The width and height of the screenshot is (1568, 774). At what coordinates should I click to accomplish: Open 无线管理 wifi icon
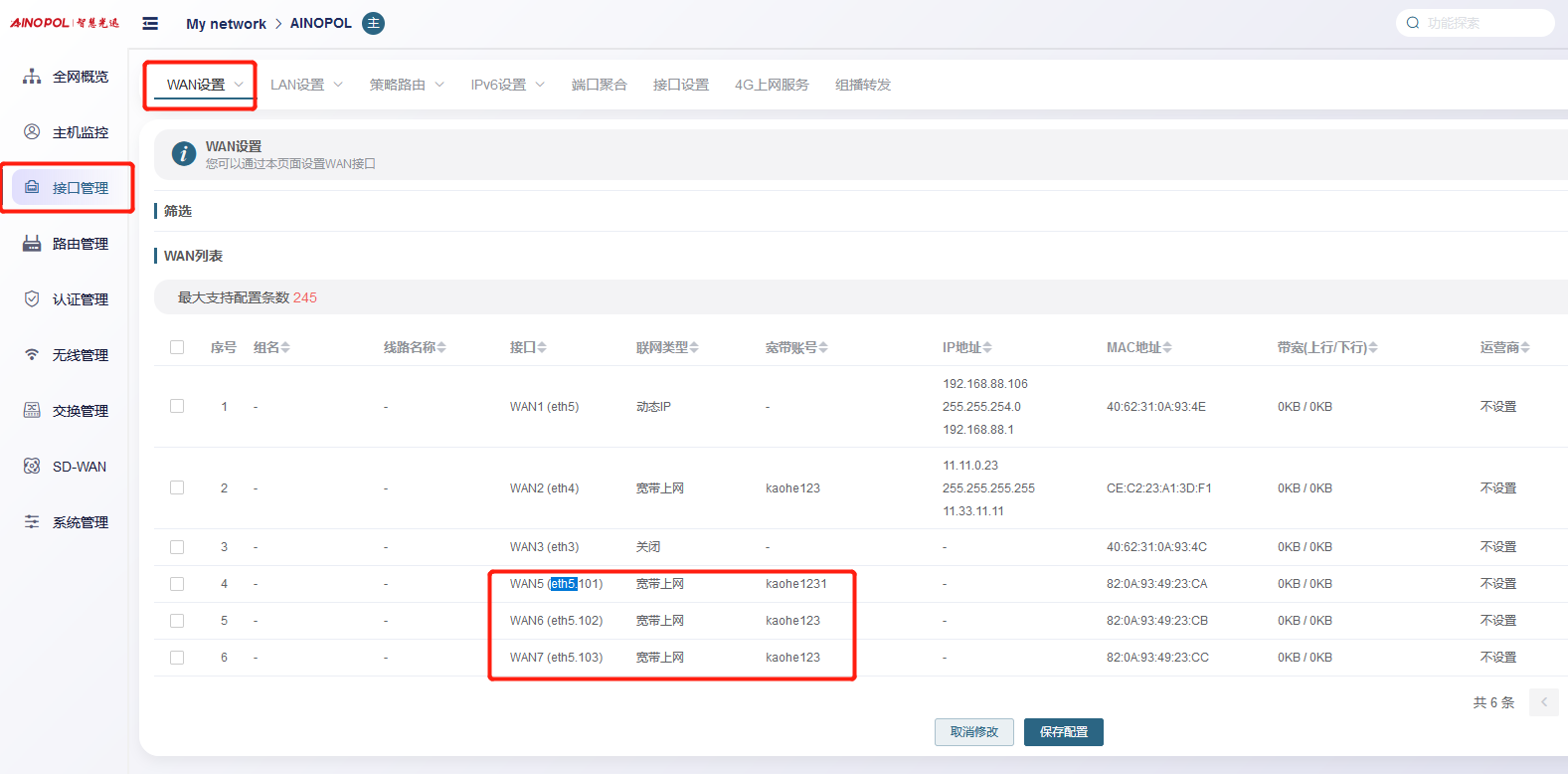tap(32, 355)
